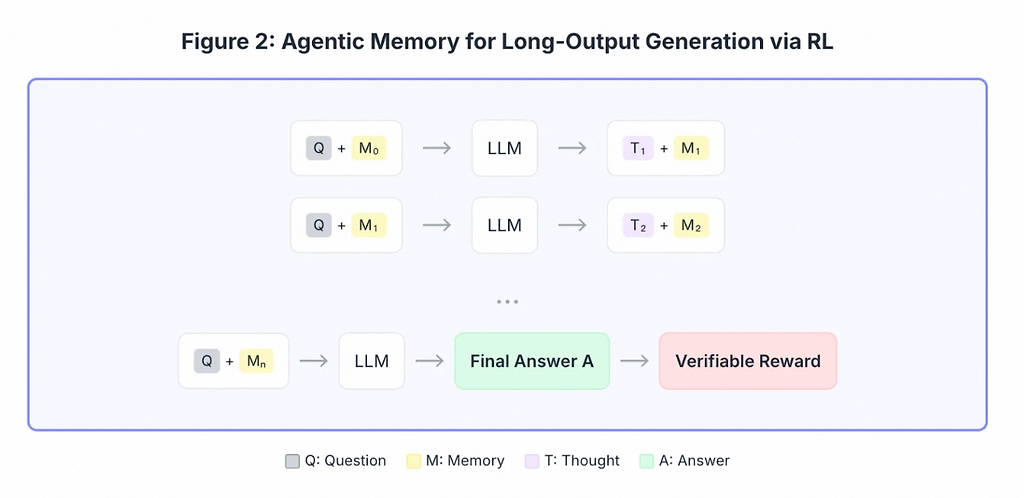The width and height of the screenshot is (1024, 498).
Task: Select the M₂ memory chip
Action: click(691, 225)
